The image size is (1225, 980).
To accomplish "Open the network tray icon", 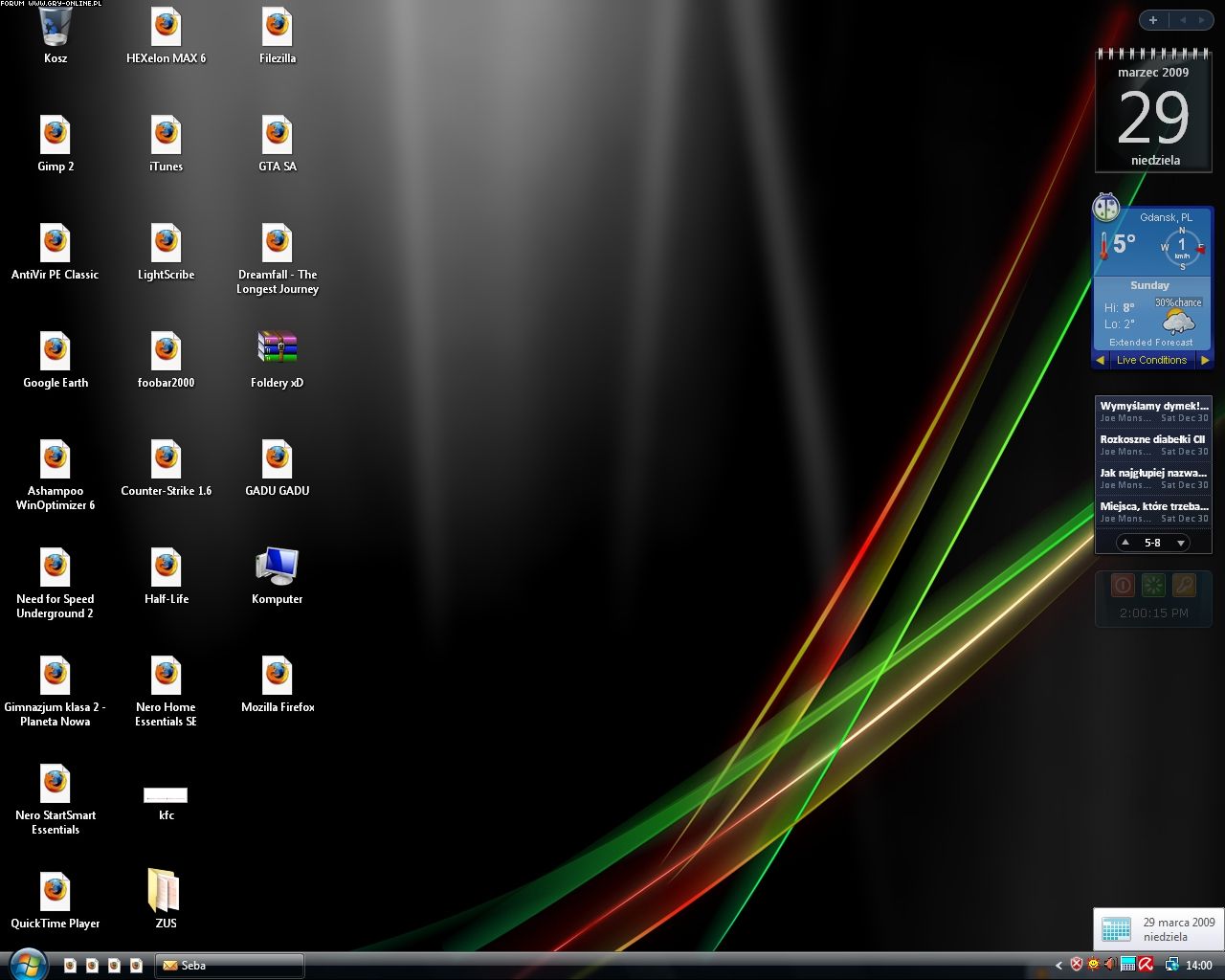I will pos(1170,965).
